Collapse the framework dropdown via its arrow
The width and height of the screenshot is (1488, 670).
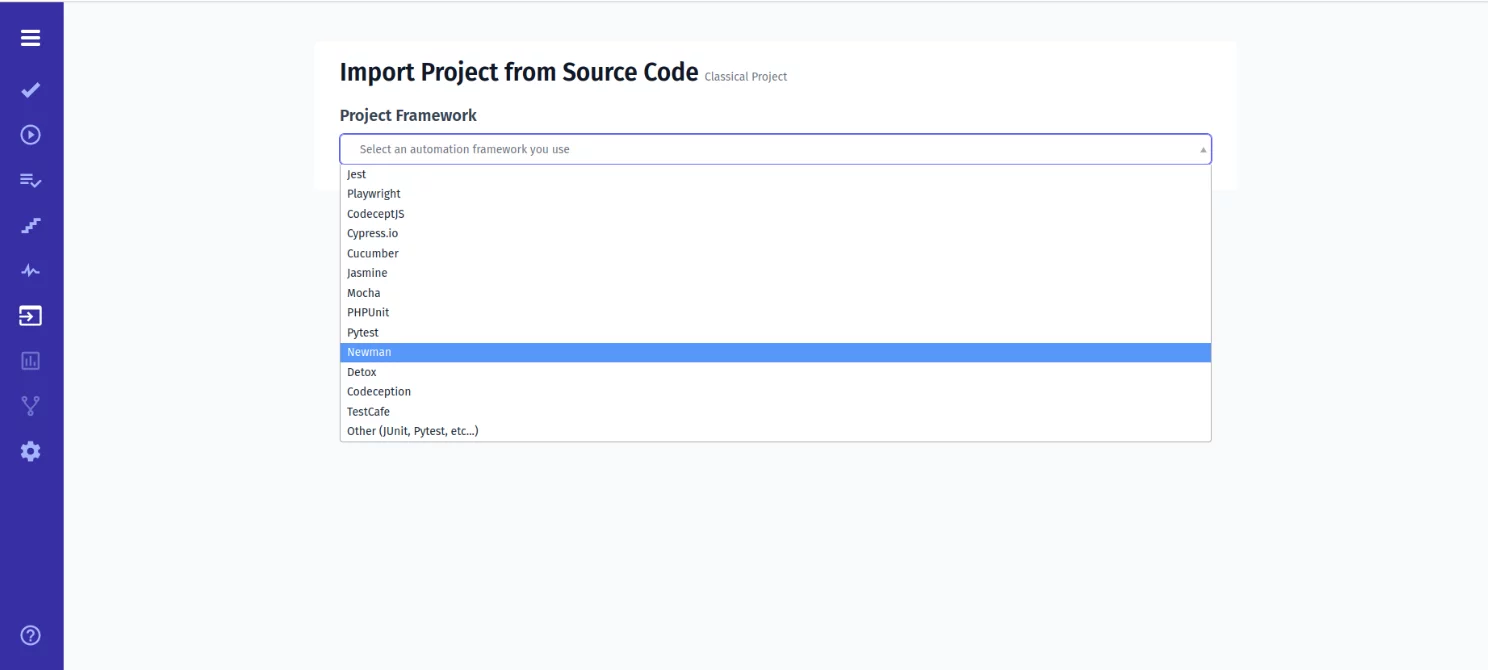coord(1202,148)
